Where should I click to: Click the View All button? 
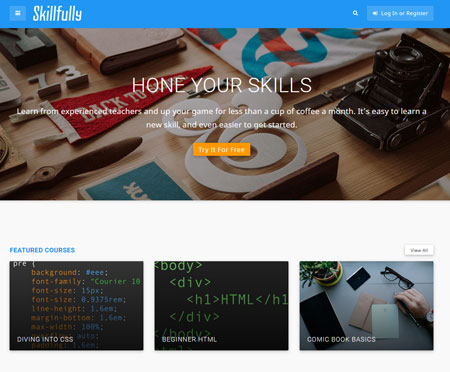[x=419, y=250]
